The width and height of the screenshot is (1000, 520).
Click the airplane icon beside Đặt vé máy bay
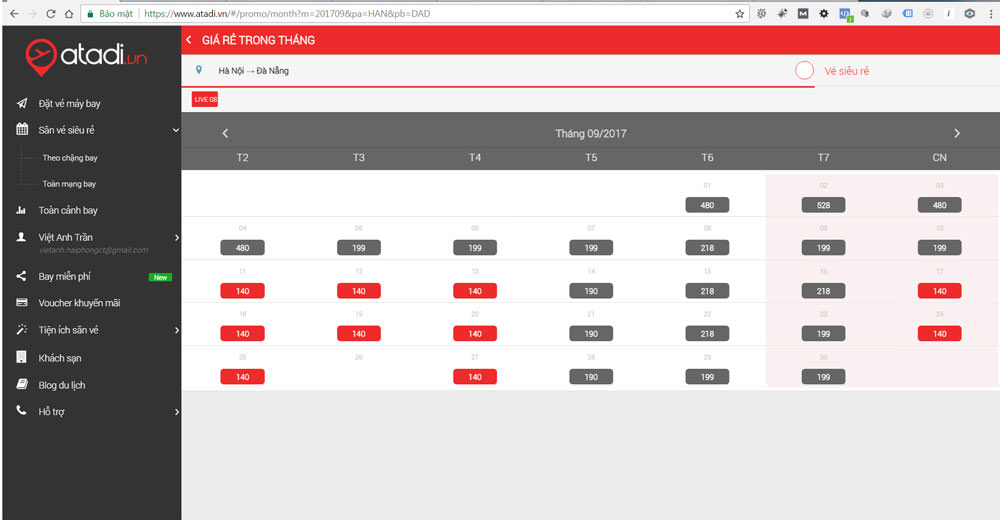21,104
